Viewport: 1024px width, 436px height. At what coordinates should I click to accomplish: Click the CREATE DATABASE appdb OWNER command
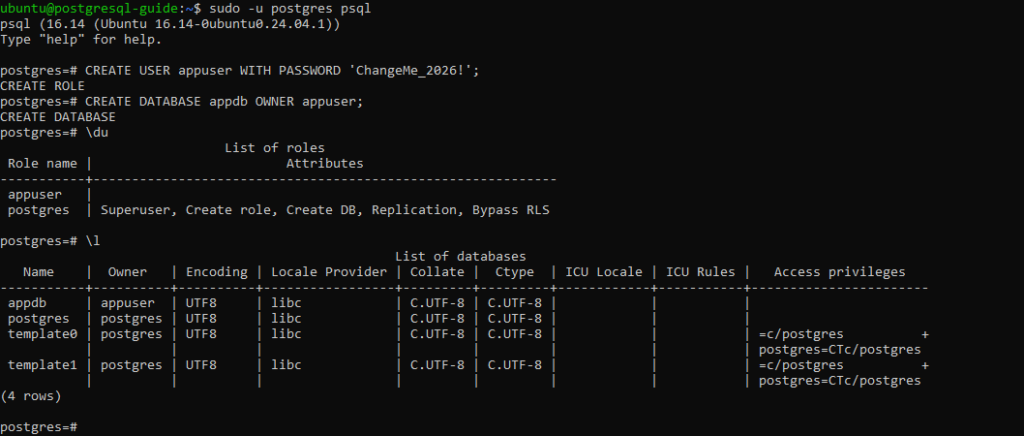tap(224, 102)
